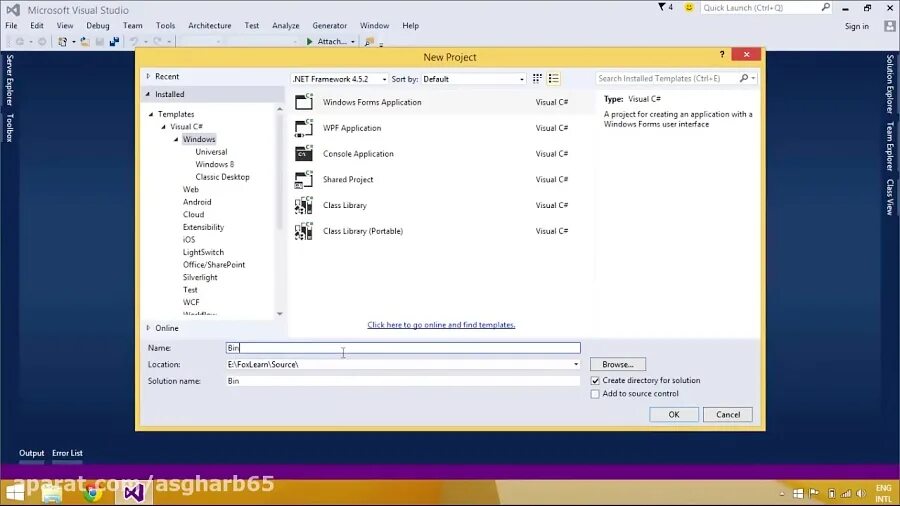Click the volume speaker tray icon

click(861, 493)
